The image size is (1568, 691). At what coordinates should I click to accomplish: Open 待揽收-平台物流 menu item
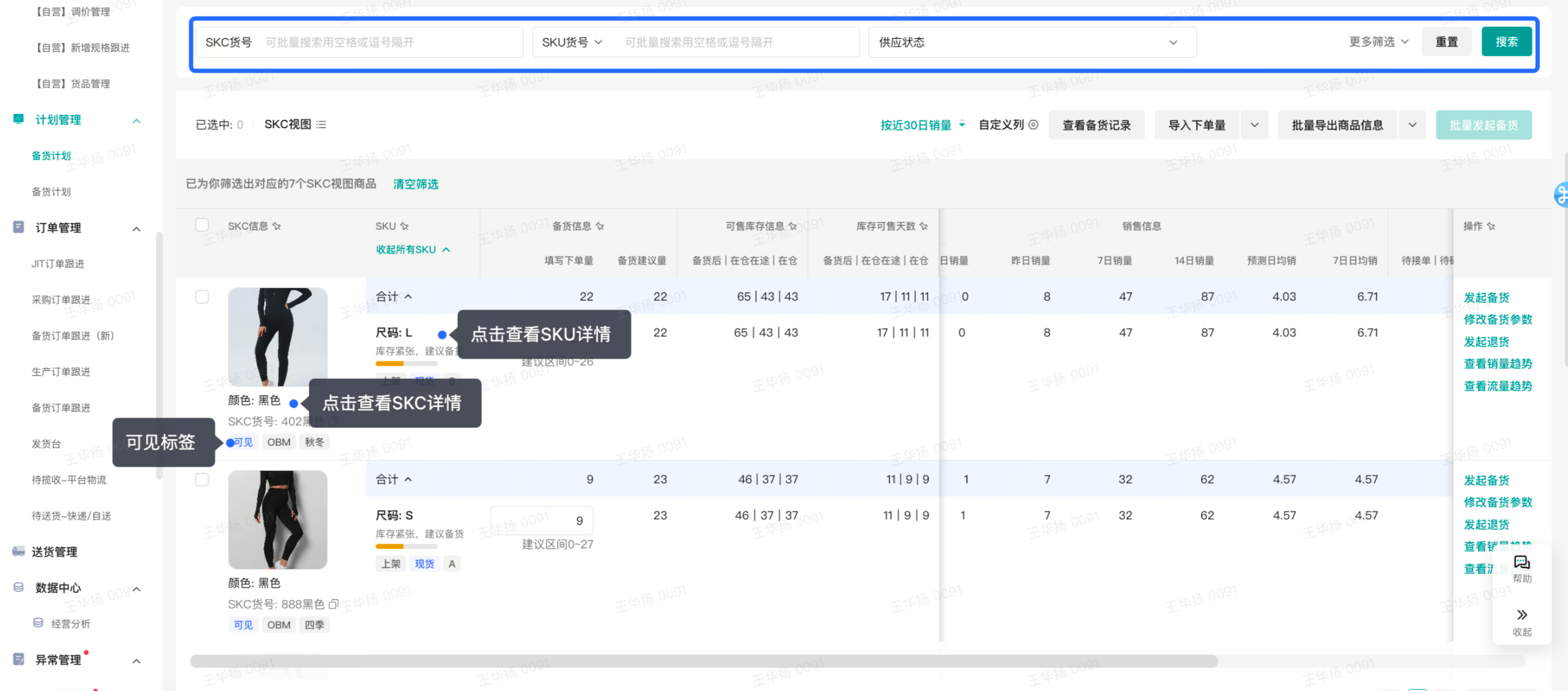click(x=69, y=479)
